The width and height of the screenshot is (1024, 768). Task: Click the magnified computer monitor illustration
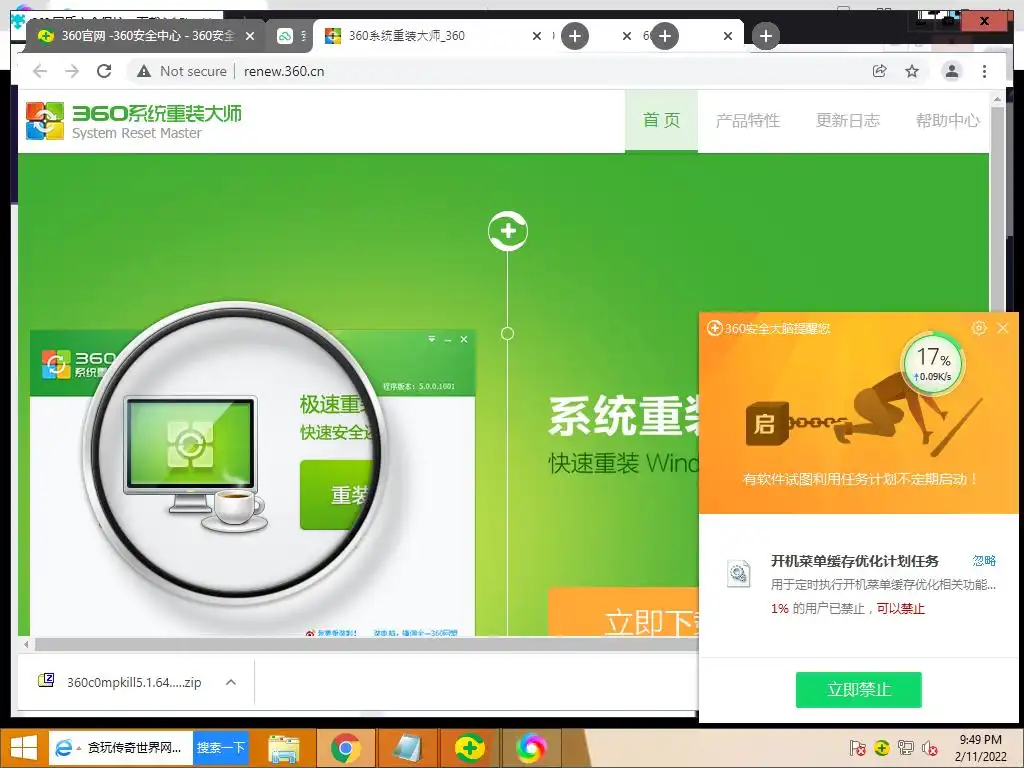(x=190, y=455)
